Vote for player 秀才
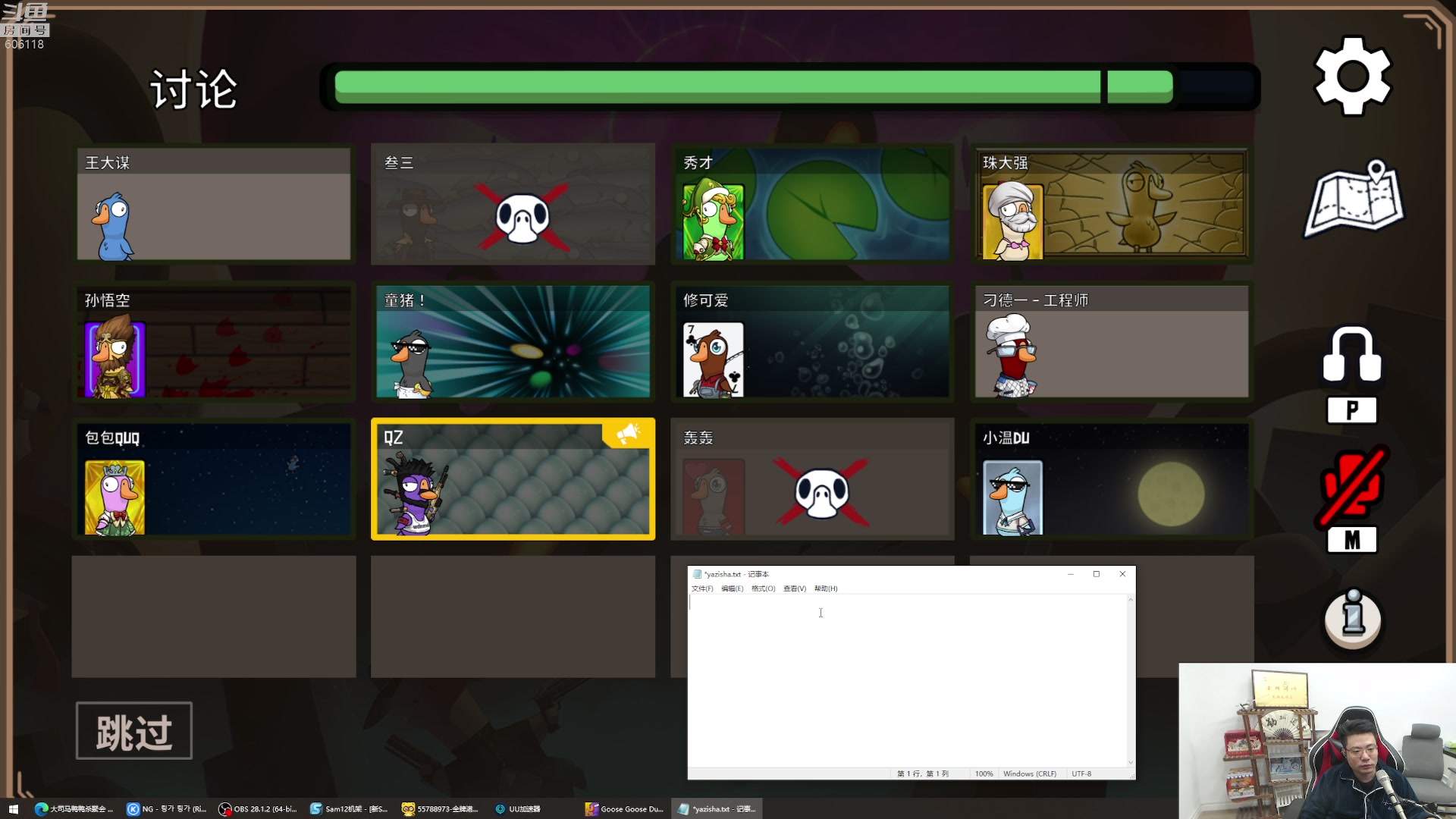The width and height of the screenshot is (1456, 819). (812, 204)
